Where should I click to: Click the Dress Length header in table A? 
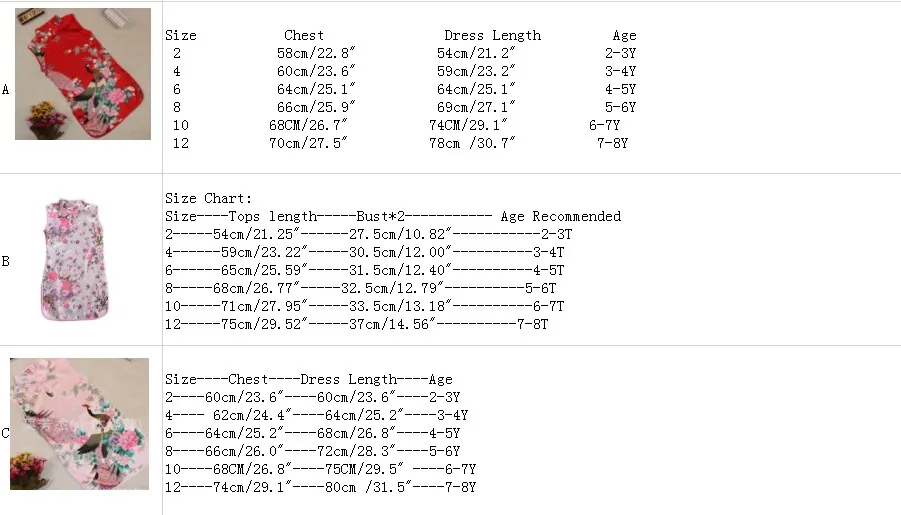(x=492, y=36)
